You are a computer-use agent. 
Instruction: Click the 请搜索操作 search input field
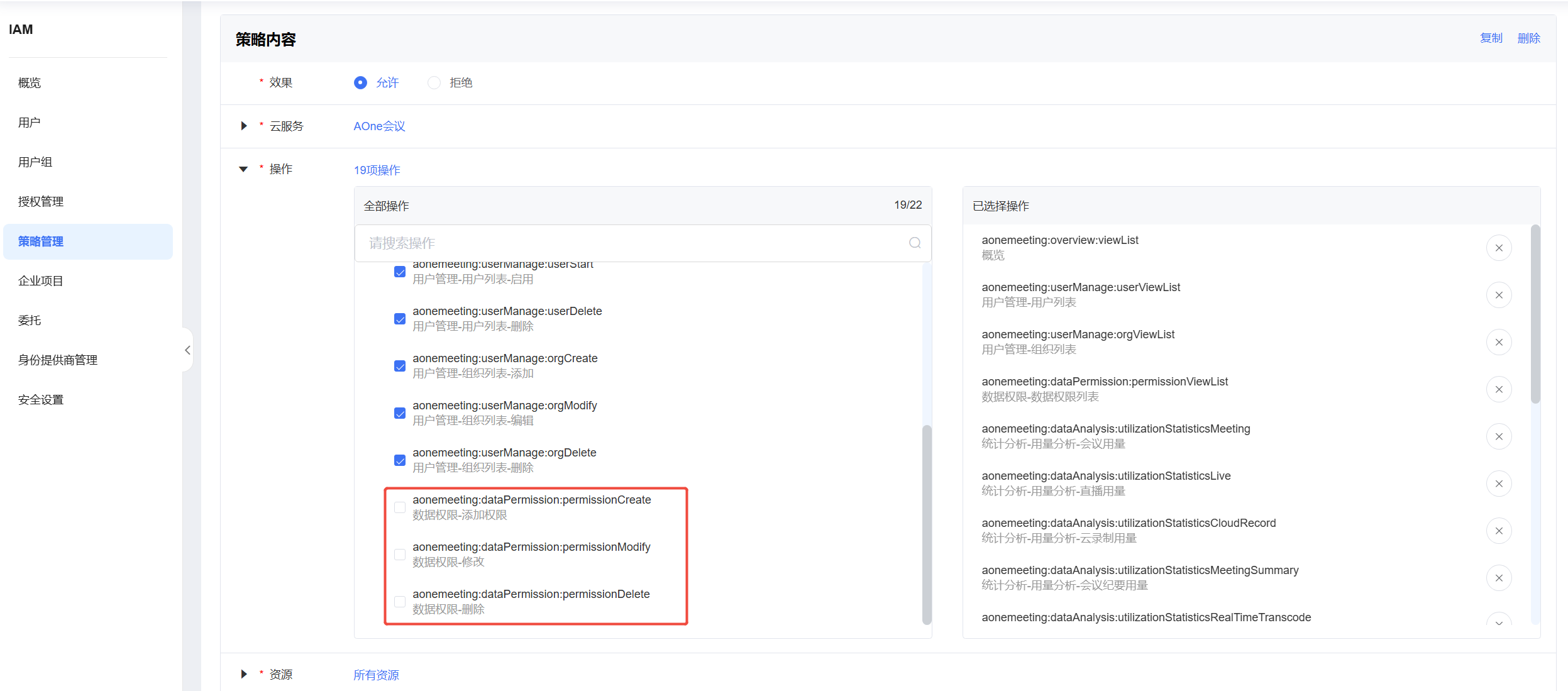pos(629,243)
